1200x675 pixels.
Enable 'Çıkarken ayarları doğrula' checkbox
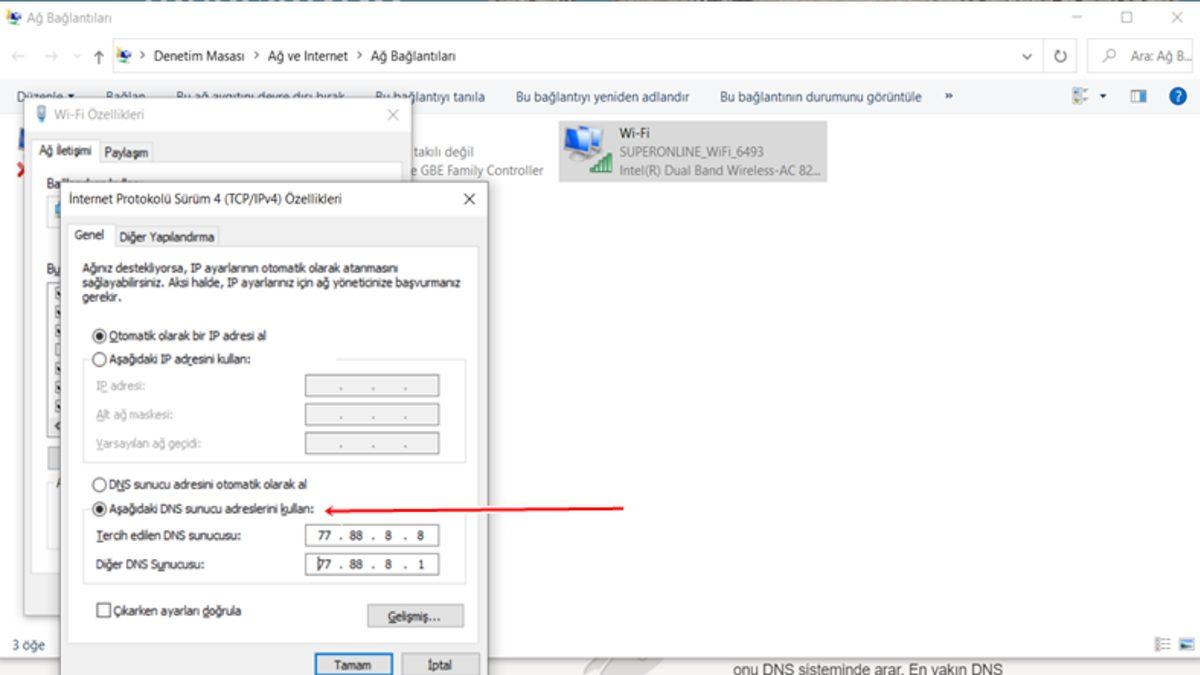click(x=103, y=610)
